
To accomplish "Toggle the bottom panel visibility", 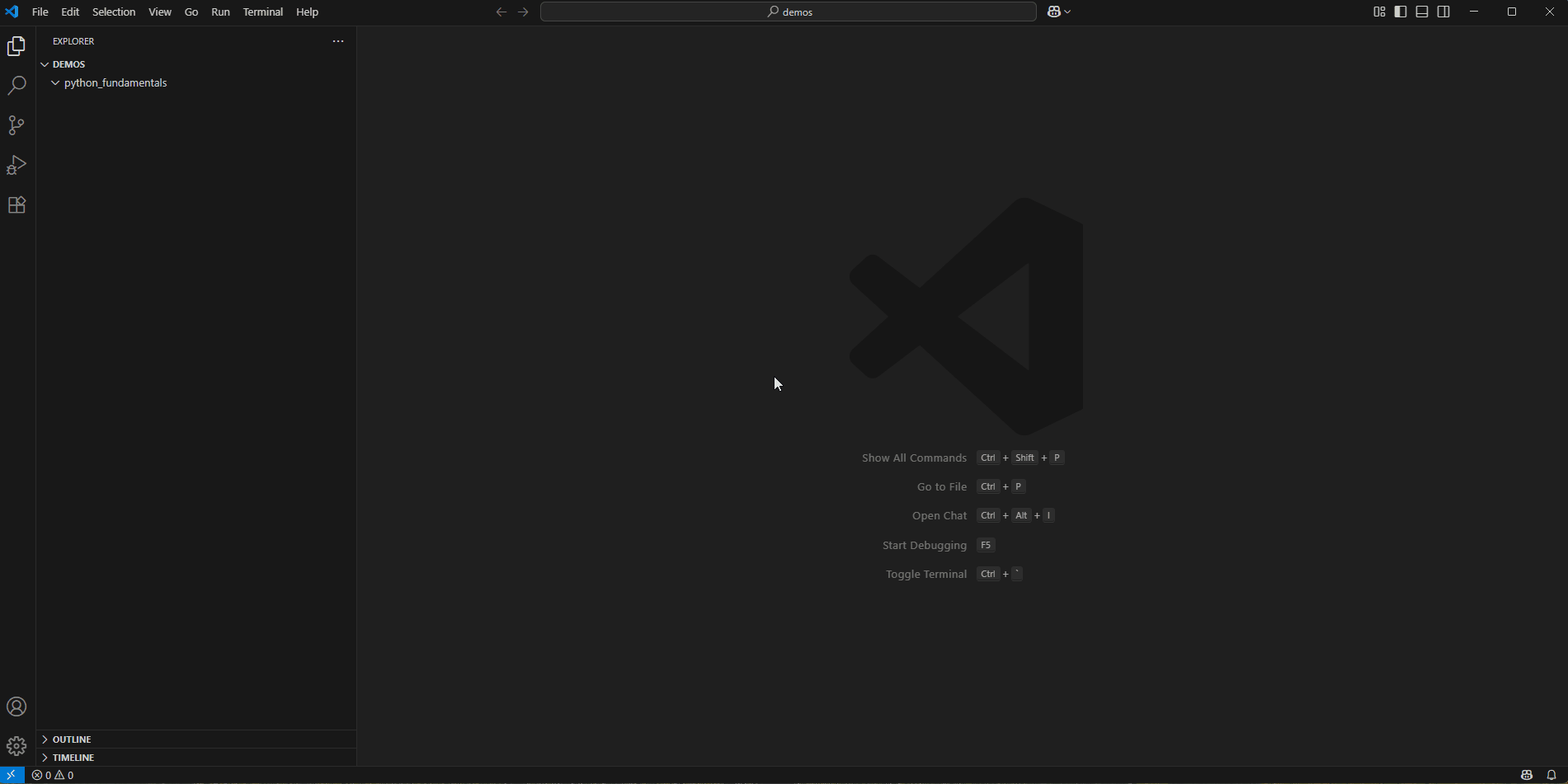I will pyautogui.click(x=1421, y=12).
